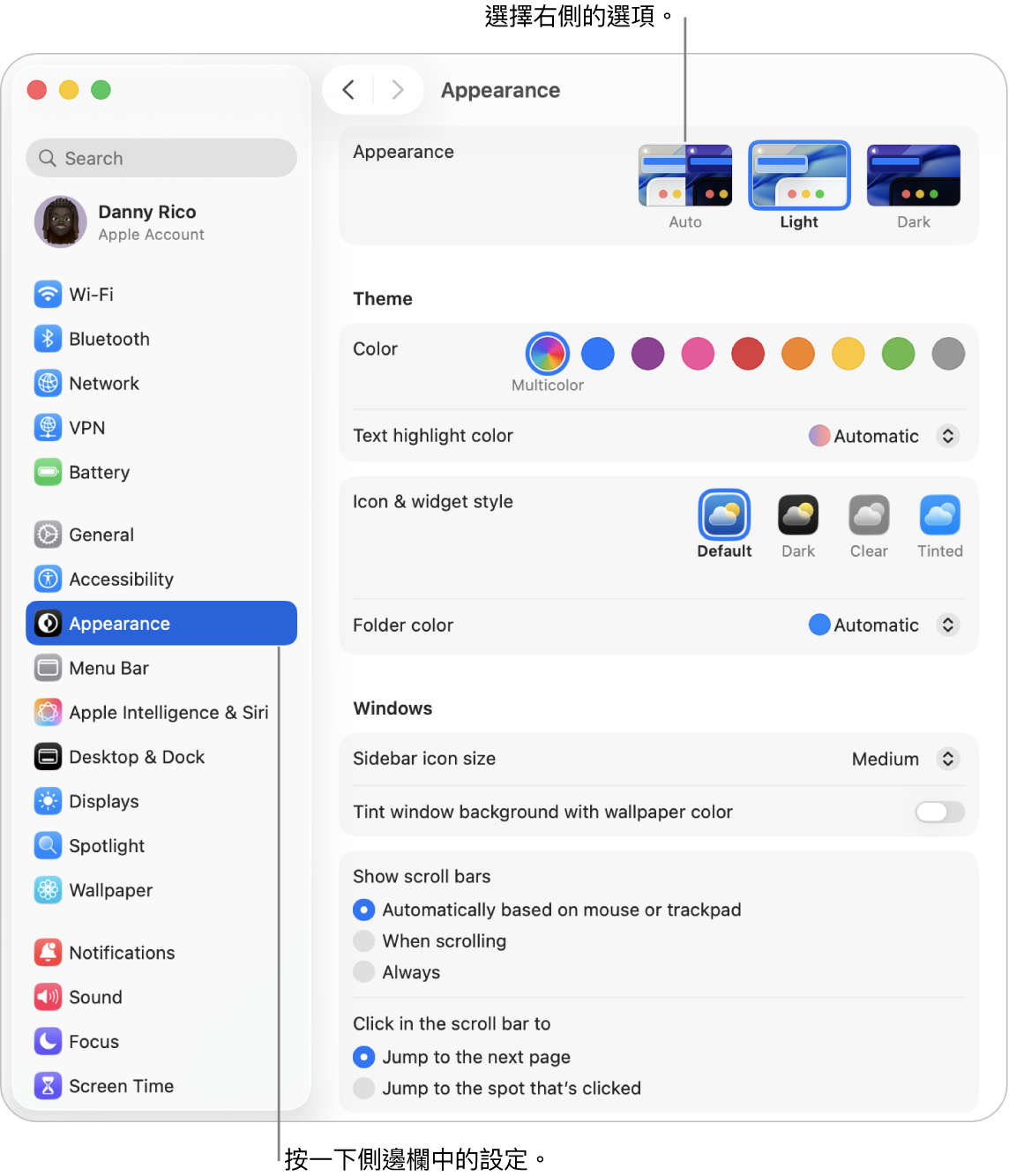This screenshot has height=1176, width=1009.
Task: Click the Spotlight magnifier icon in sidebar
Action: pyautogui.click(x=48, y=845)
